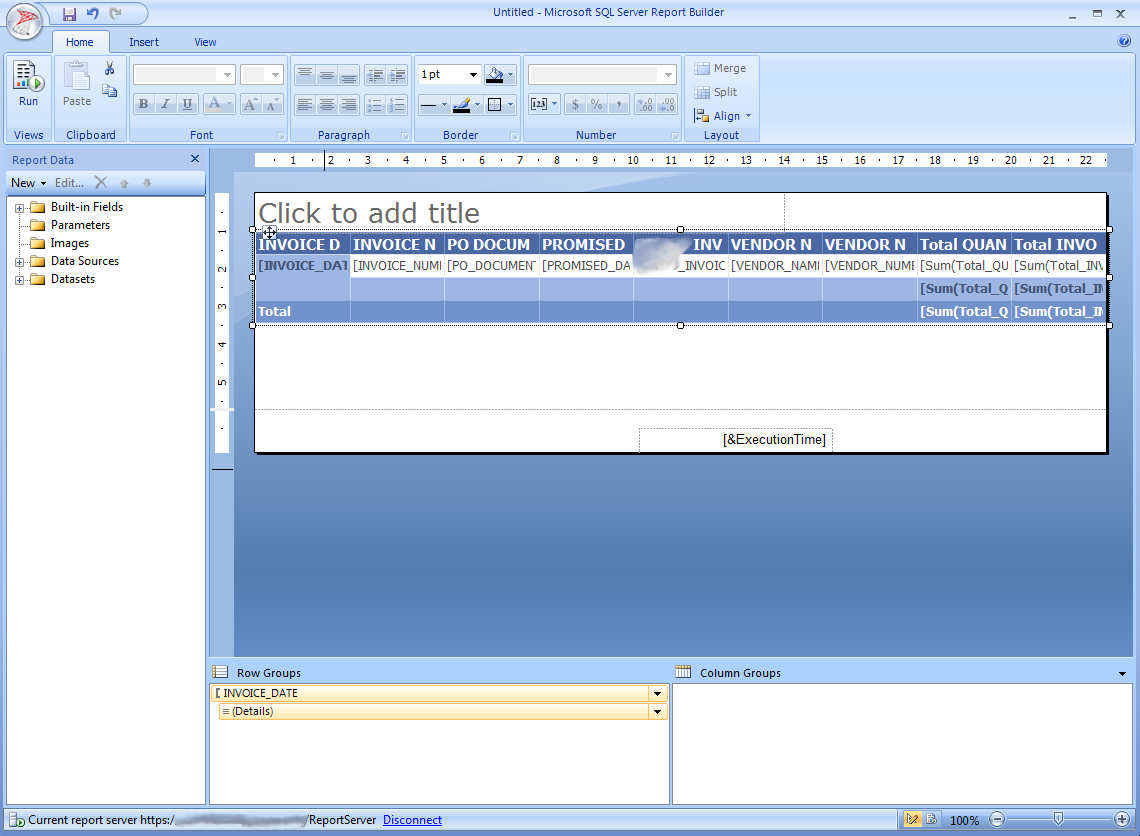Screen dimensions: 1140x836
Task: Click the Disconnect link in status bar
Action: point(412,820)
